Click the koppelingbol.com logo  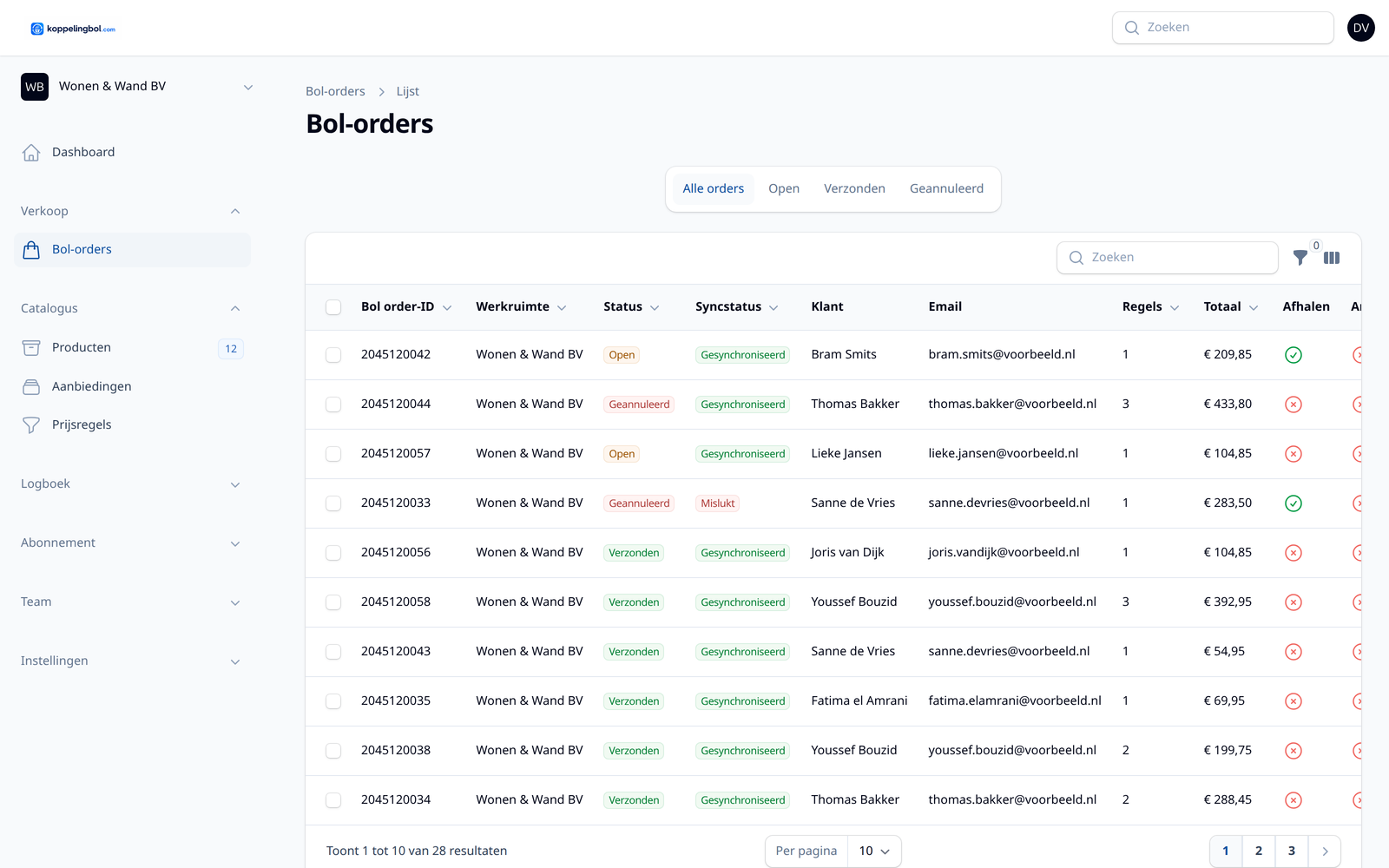[x=73, y=29]
